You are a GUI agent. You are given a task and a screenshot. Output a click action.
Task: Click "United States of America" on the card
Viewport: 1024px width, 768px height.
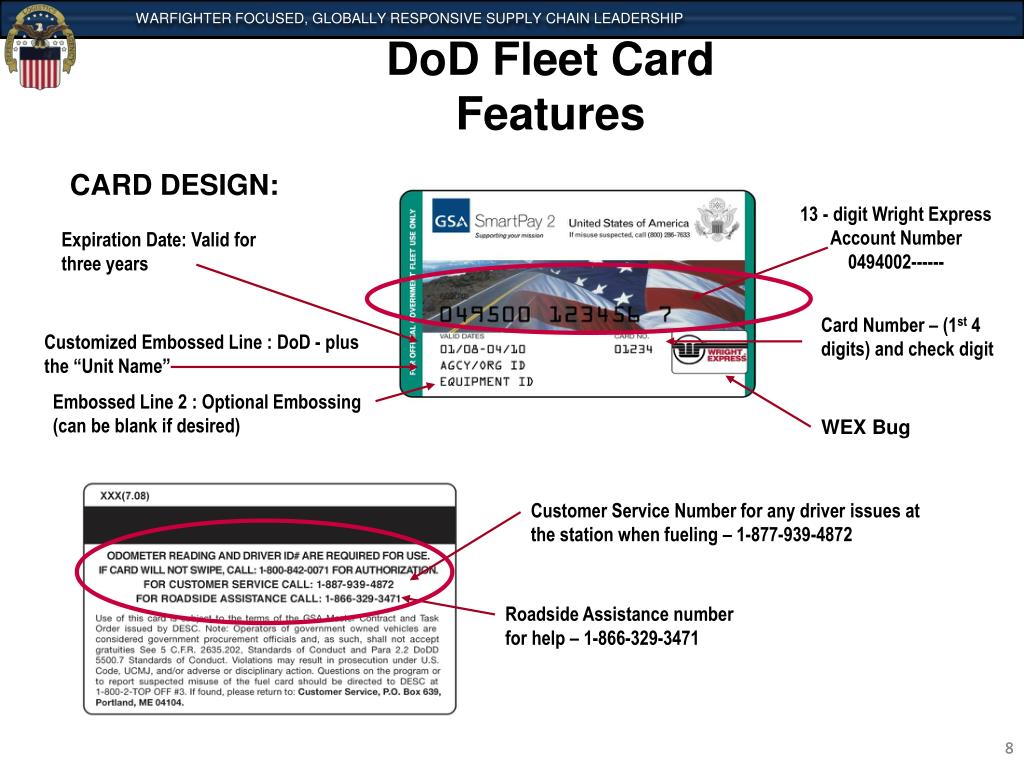(628, 223)
